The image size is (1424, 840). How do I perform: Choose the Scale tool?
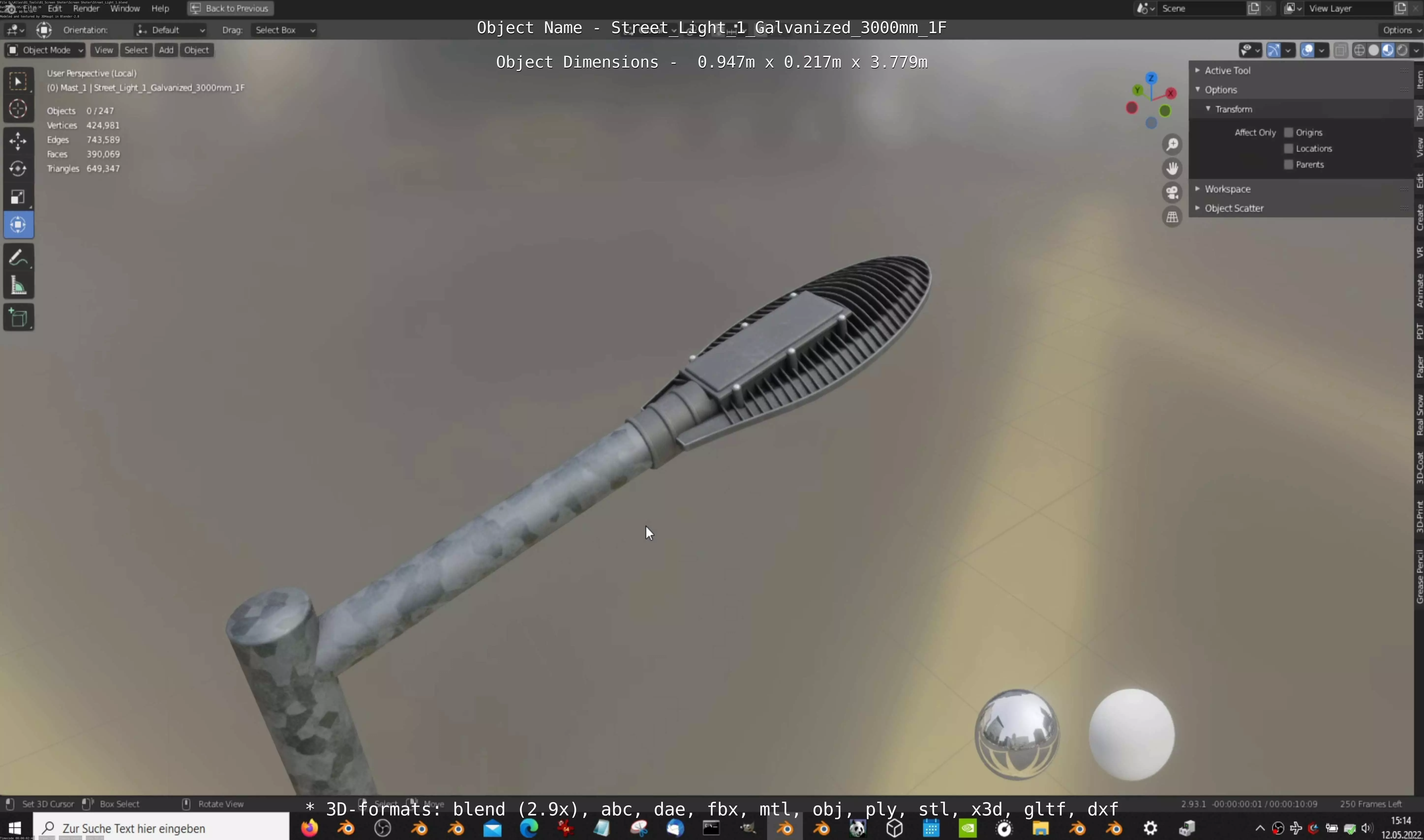coord(18,196)
